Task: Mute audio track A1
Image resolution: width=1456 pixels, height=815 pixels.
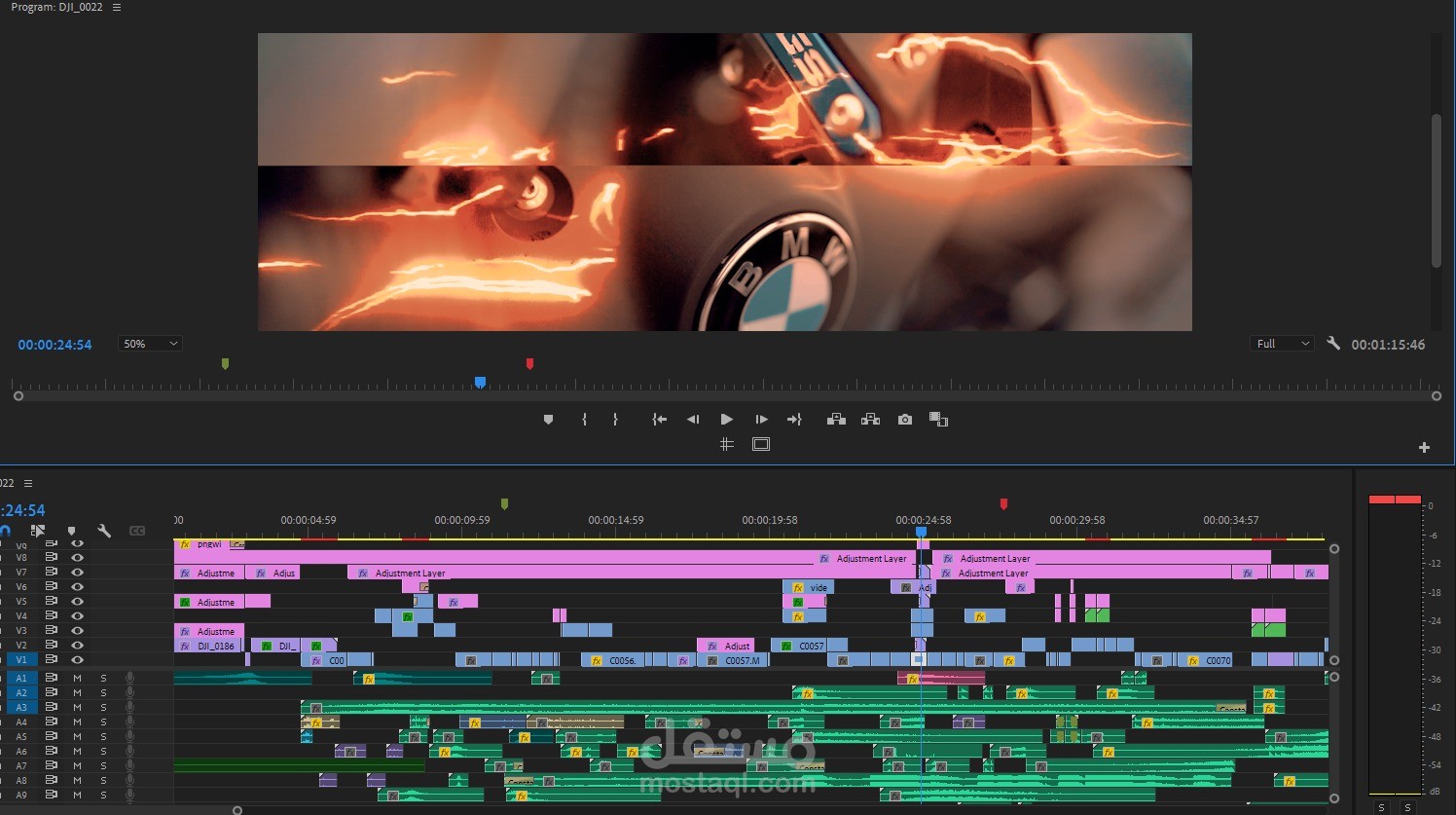Action: click(x=77, y=678)
